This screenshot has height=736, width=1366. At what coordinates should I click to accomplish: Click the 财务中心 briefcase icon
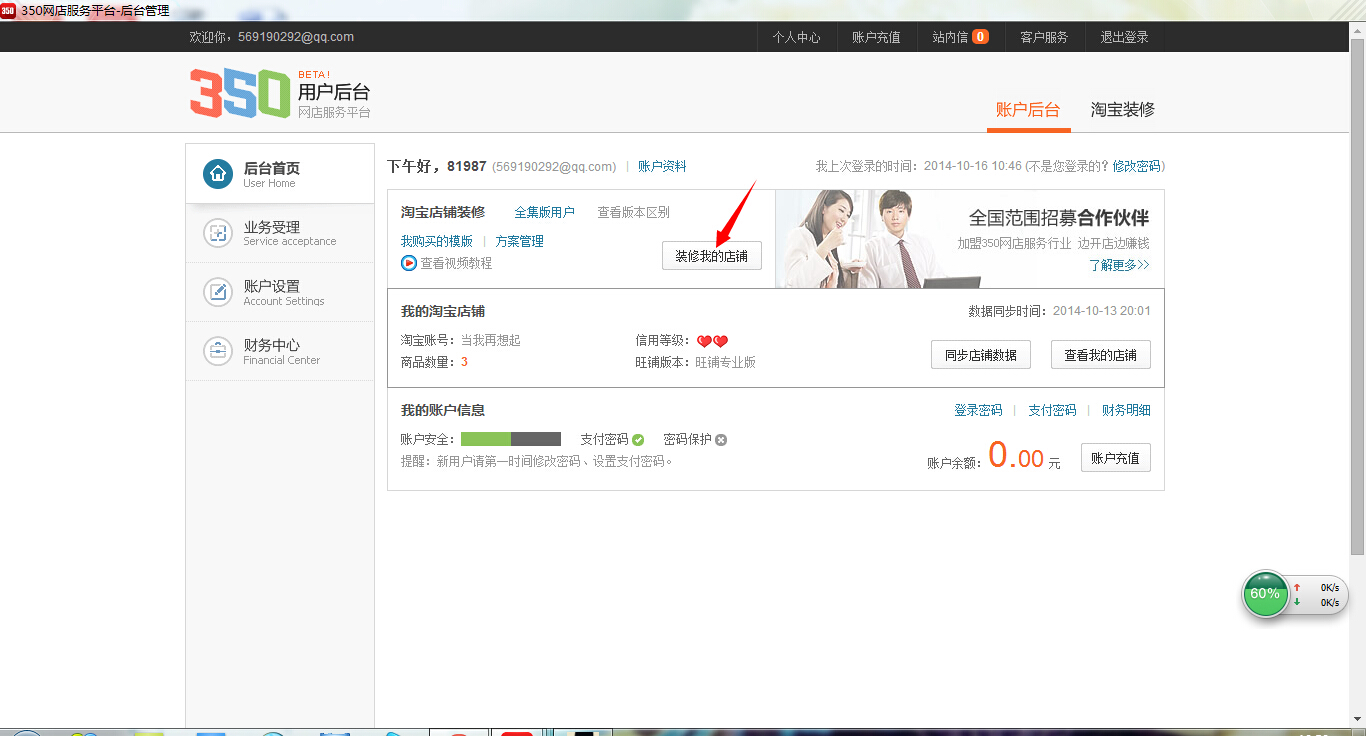click(217, 351)
